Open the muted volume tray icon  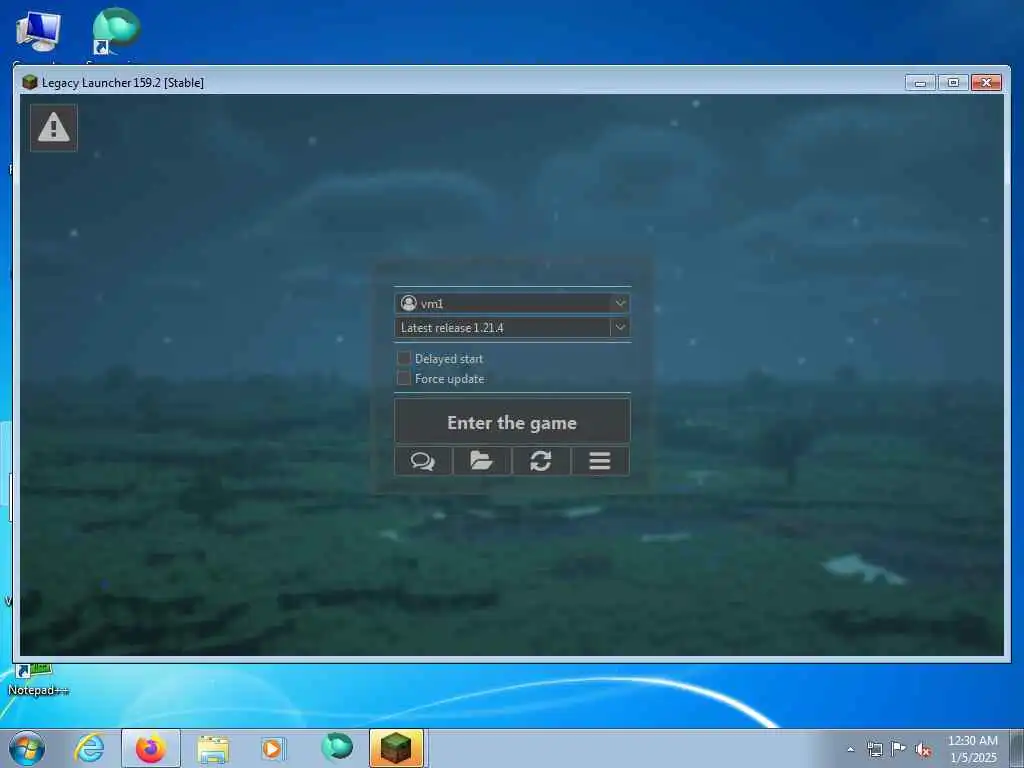tap(923, 750)
